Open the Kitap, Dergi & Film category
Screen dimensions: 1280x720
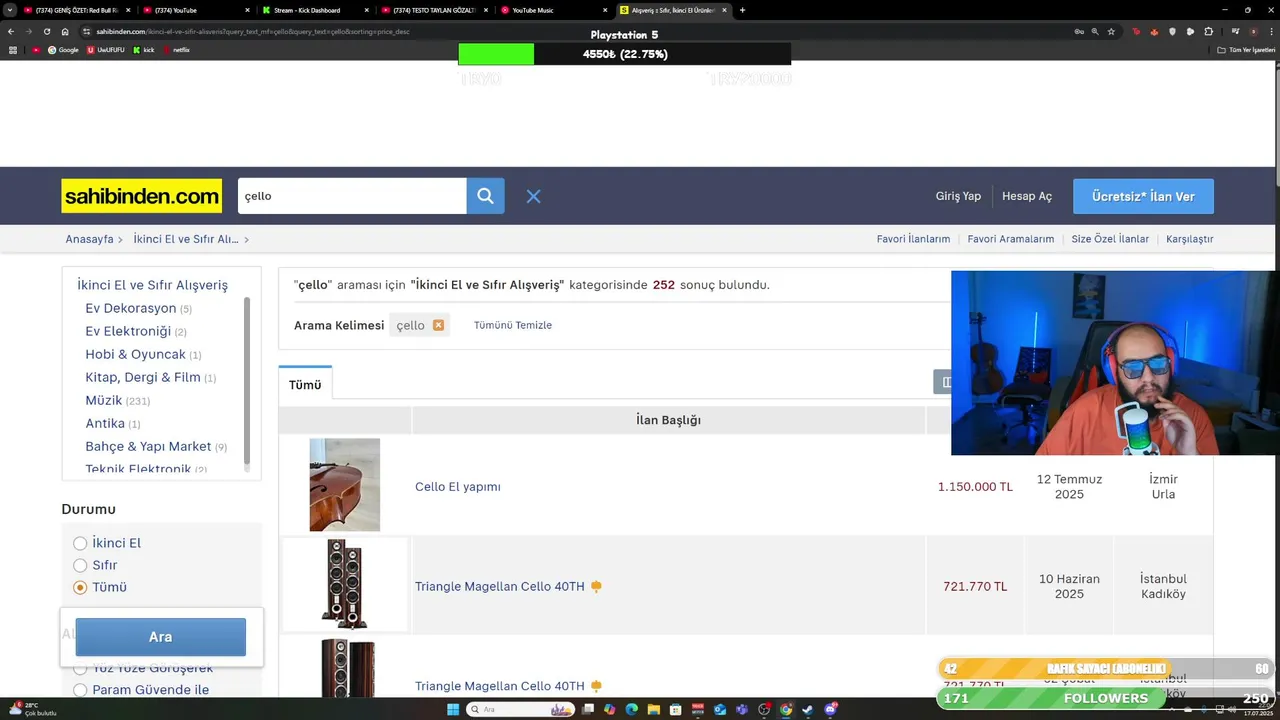143,377
